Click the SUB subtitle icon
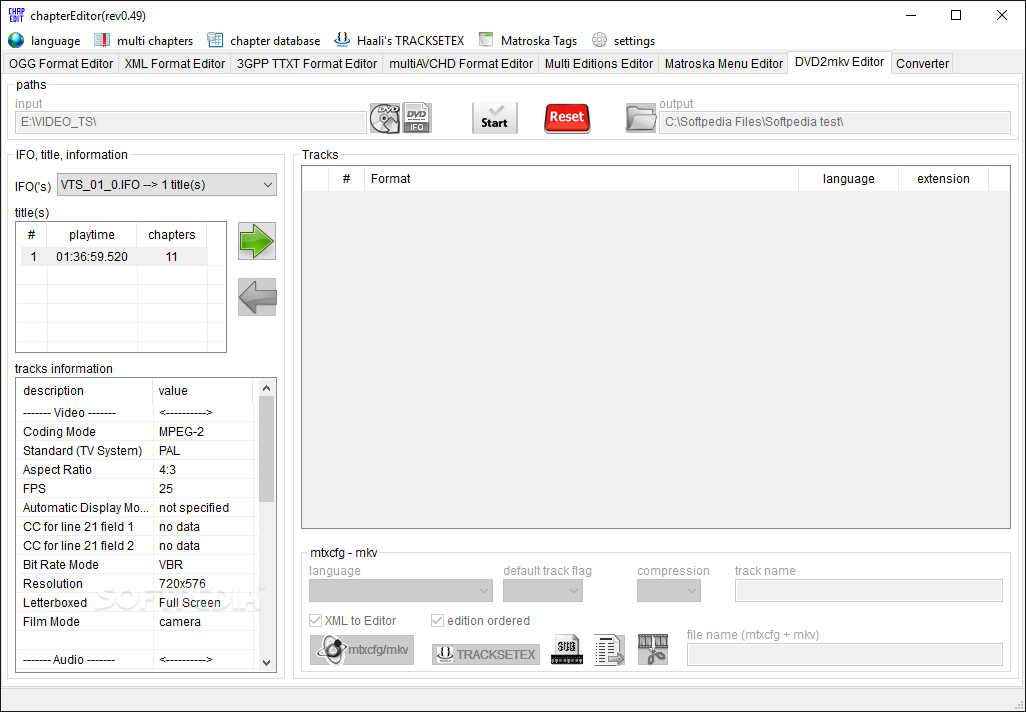The image size is (1026, 712). tap(566, 650)
